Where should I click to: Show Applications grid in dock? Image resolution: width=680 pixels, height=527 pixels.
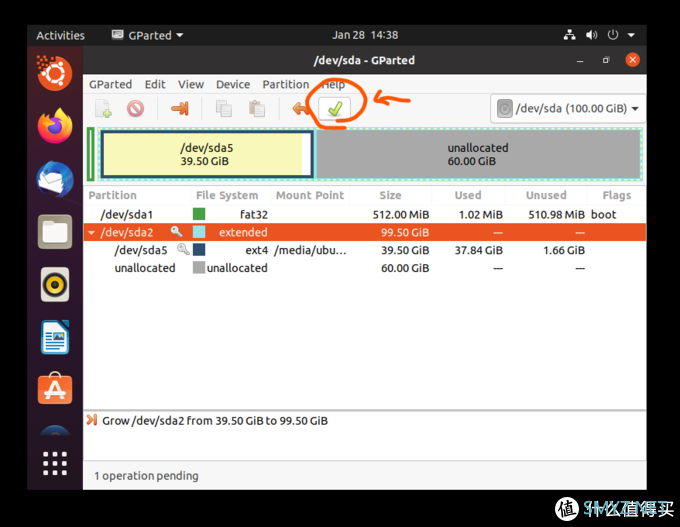(x=55, y=463)
